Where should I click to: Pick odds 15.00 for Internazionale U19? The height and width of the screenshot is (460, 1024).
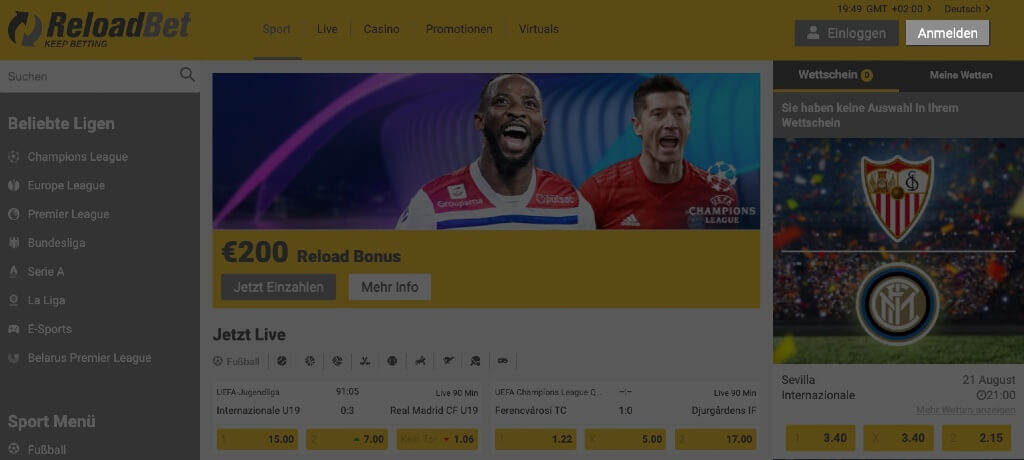pyautogui.click(x=257, y=439)
